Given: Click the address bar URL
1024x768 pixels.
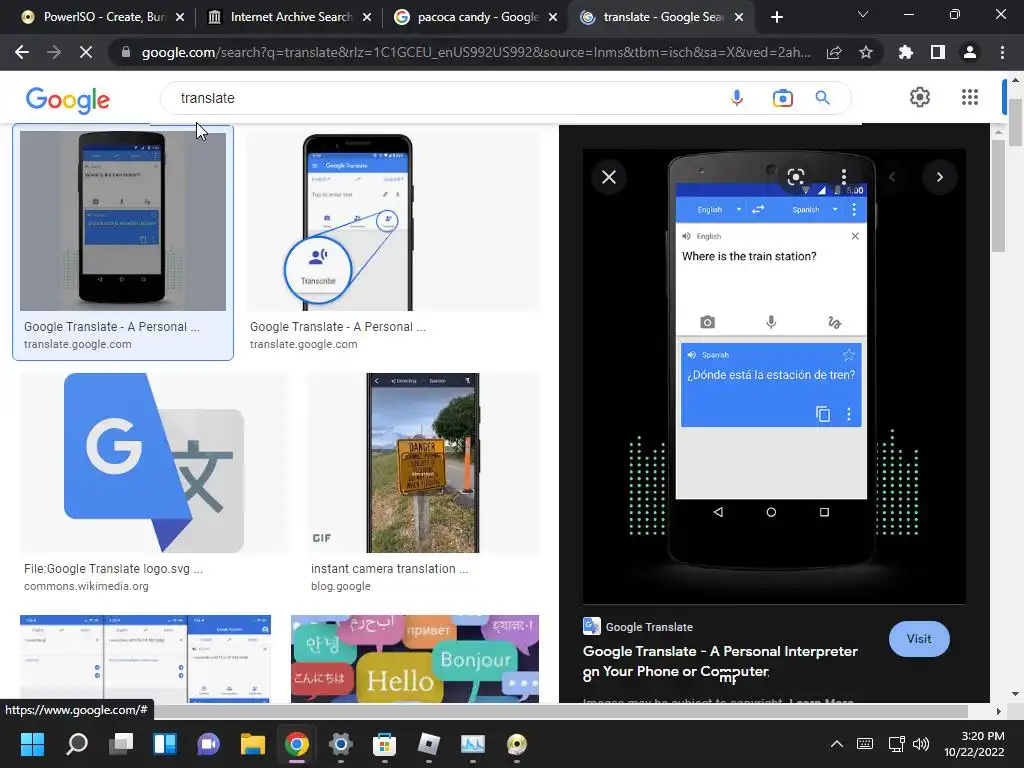Looking at the screenshot, I should (476, 52).
